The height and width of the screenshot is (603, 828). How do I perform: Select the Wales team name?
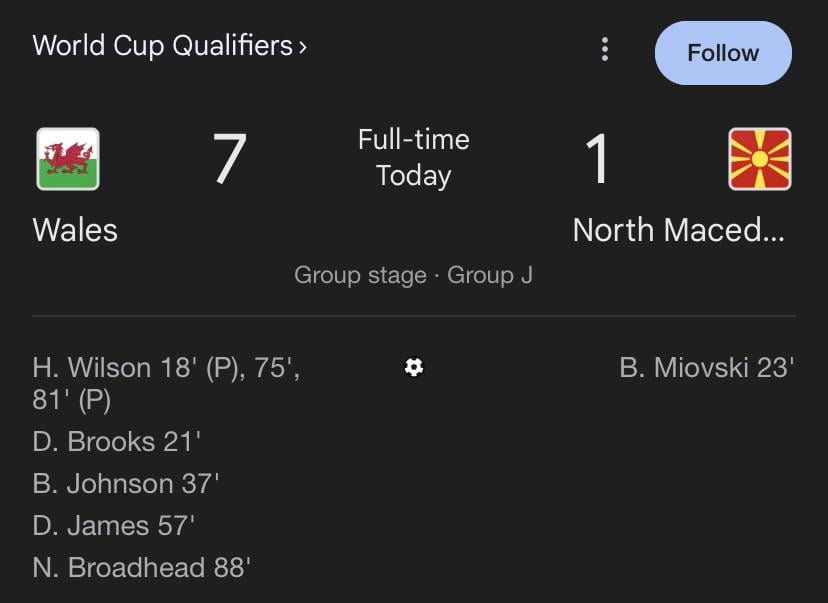coord(75,230)
